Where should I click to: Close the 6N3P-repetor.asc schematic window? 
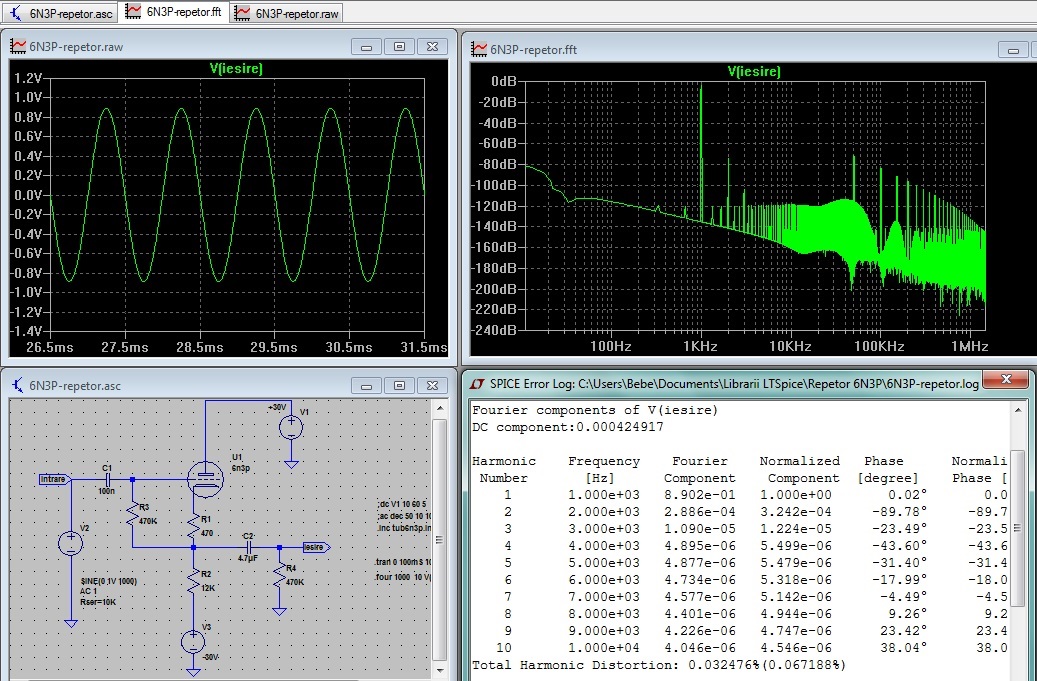433,385
